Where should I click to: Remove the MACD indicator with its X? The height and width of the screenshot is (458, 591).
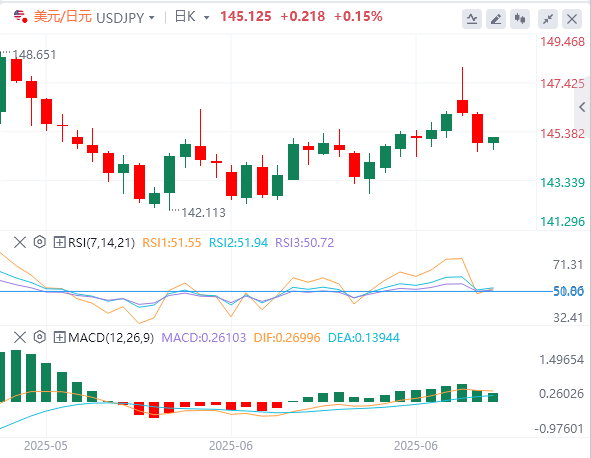(20, 337)
